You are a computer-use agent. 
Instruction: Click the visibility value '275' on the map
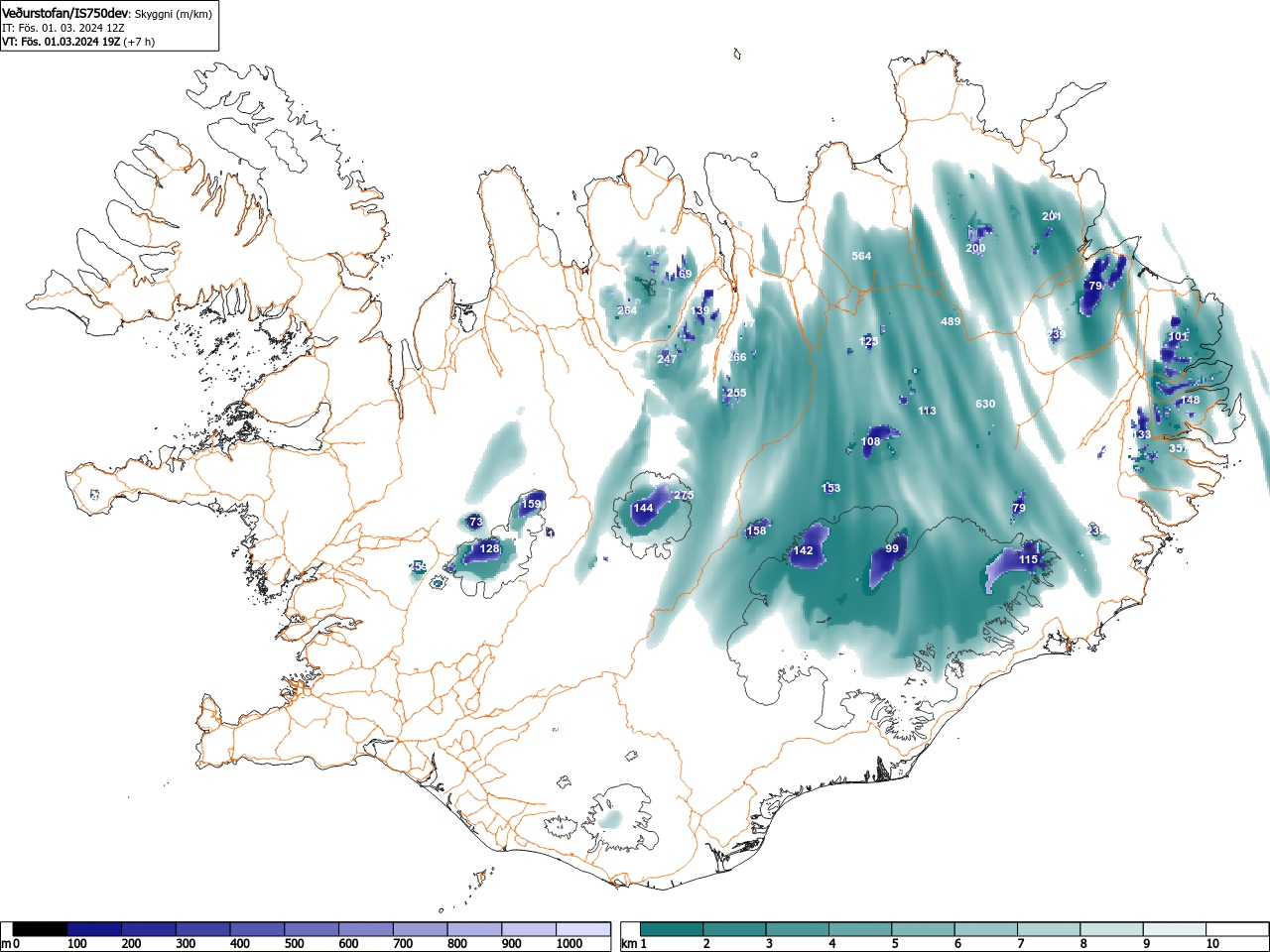684,495
